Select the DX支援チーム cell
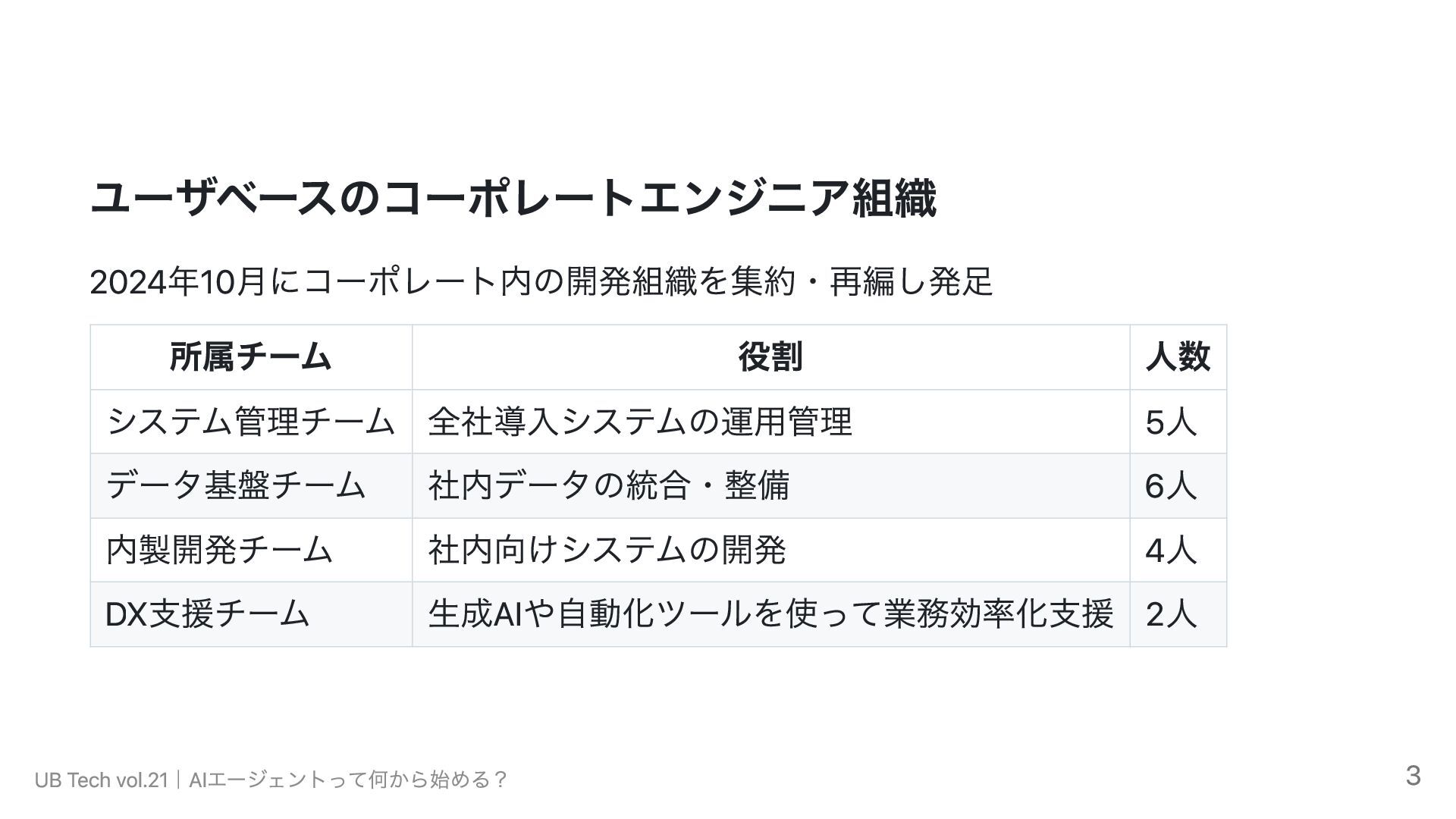The image size is (1456, 819). pyautogui.click(x=251, y=614)
